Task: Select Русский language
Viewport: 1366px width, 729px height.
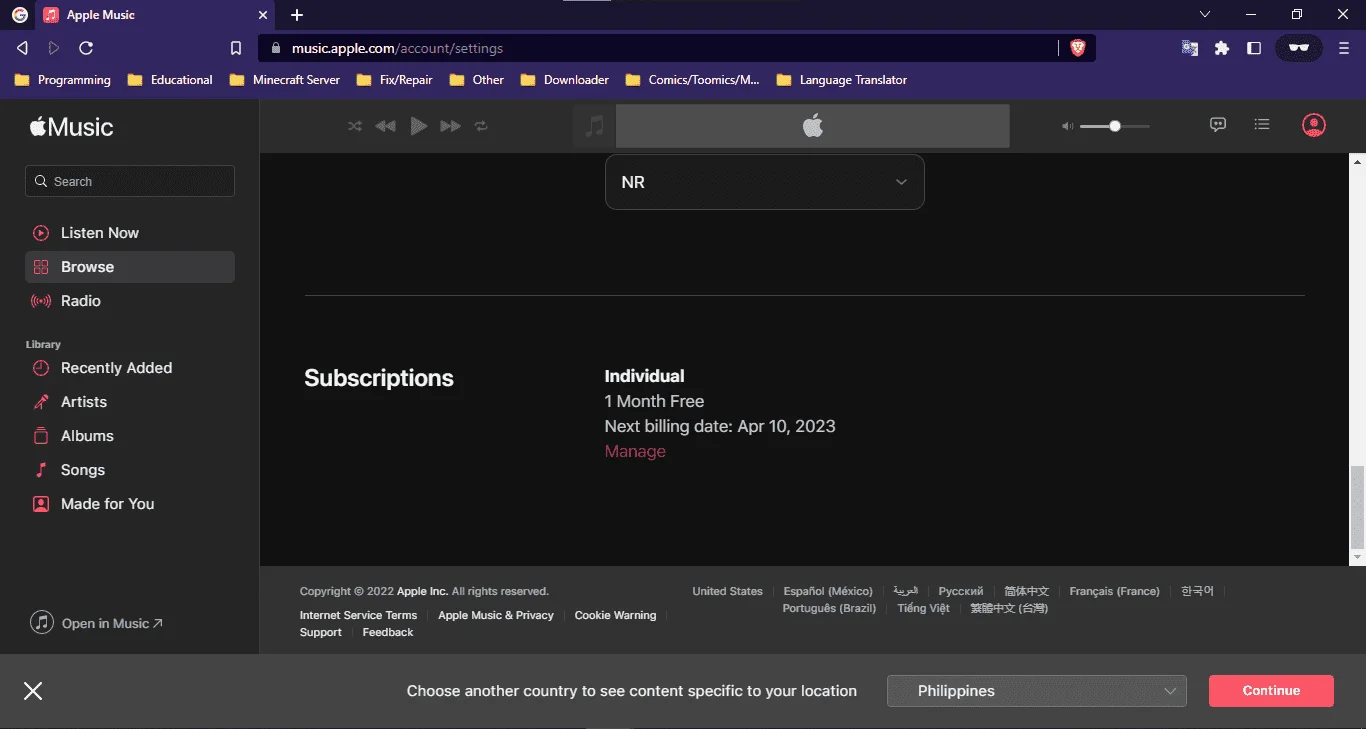Action: [x=961, y=591]
